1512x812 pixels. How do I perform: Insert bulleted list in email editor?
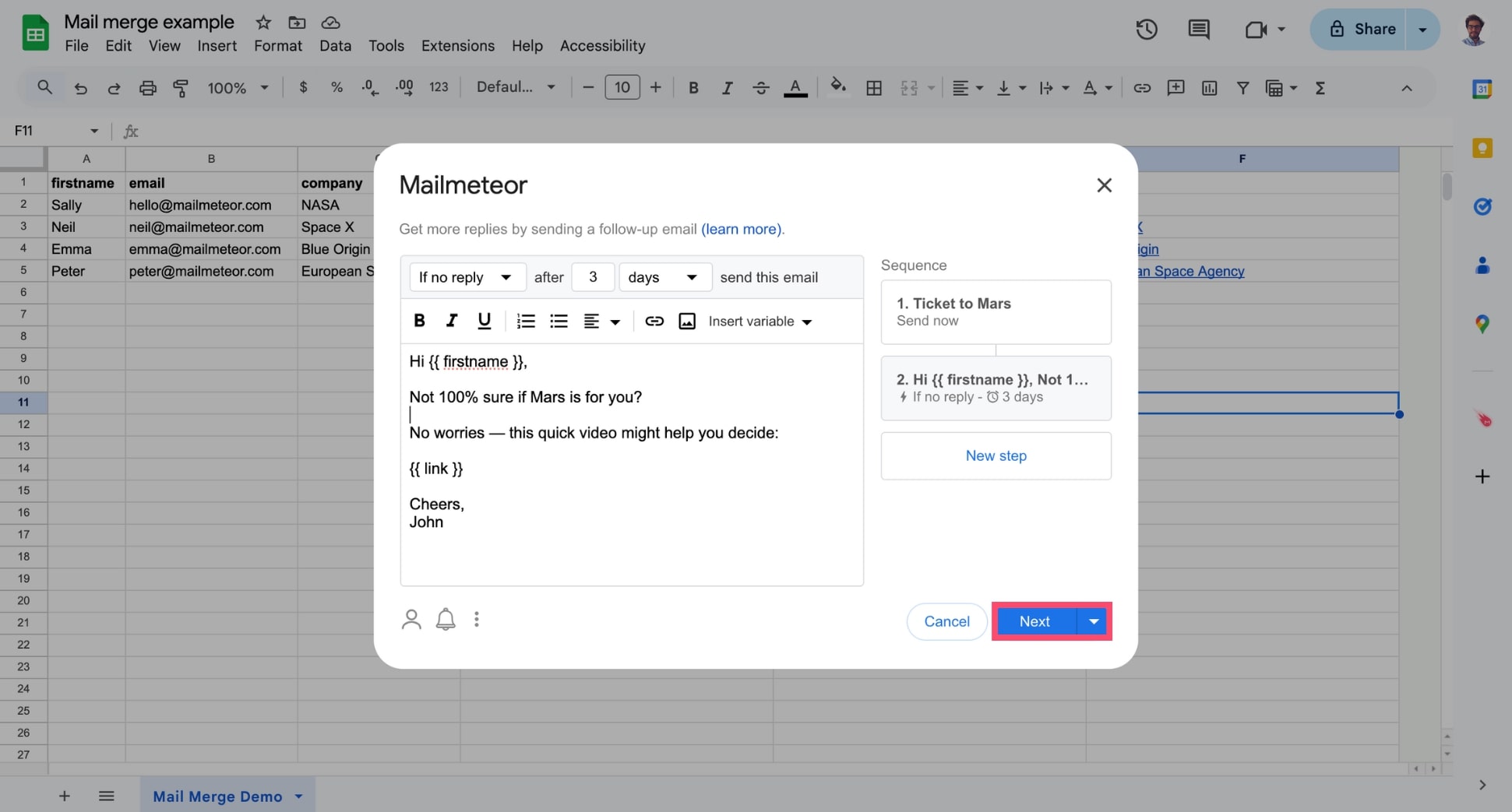coord(559,321)
